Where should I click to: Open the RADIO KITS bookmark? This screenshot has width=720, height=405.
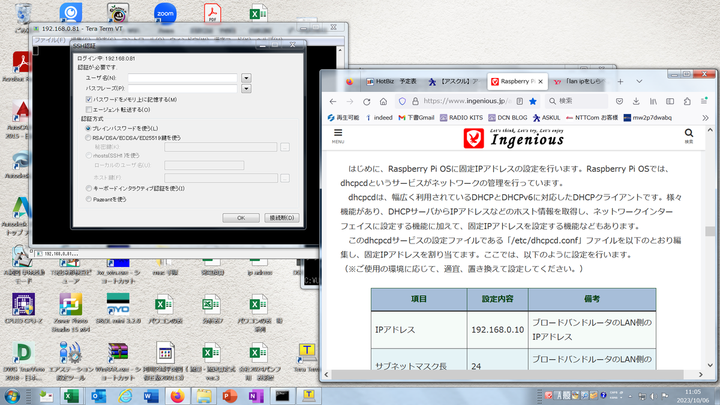[x=461, y=118]
